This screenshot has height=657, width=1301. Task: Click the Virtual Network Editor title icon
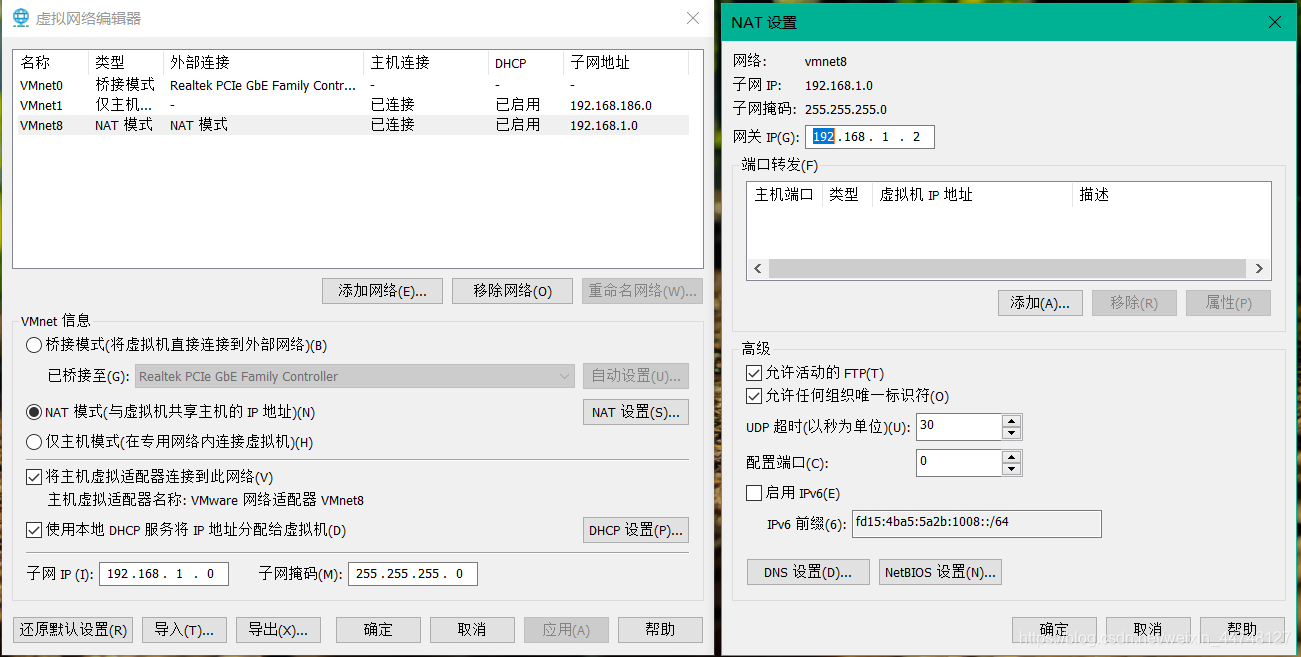click(x=20, y=18)
